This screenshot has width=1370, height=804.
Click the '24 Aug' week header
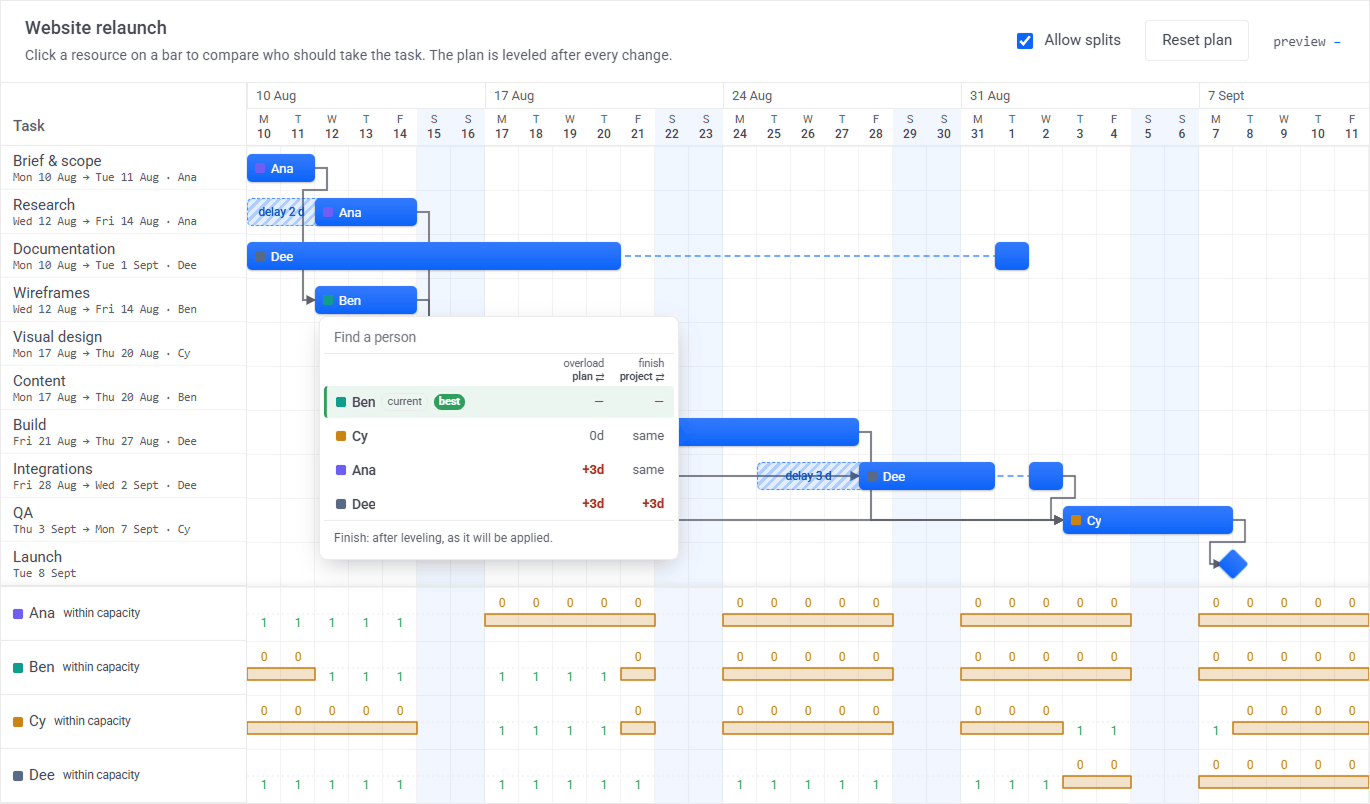(752, 96)
